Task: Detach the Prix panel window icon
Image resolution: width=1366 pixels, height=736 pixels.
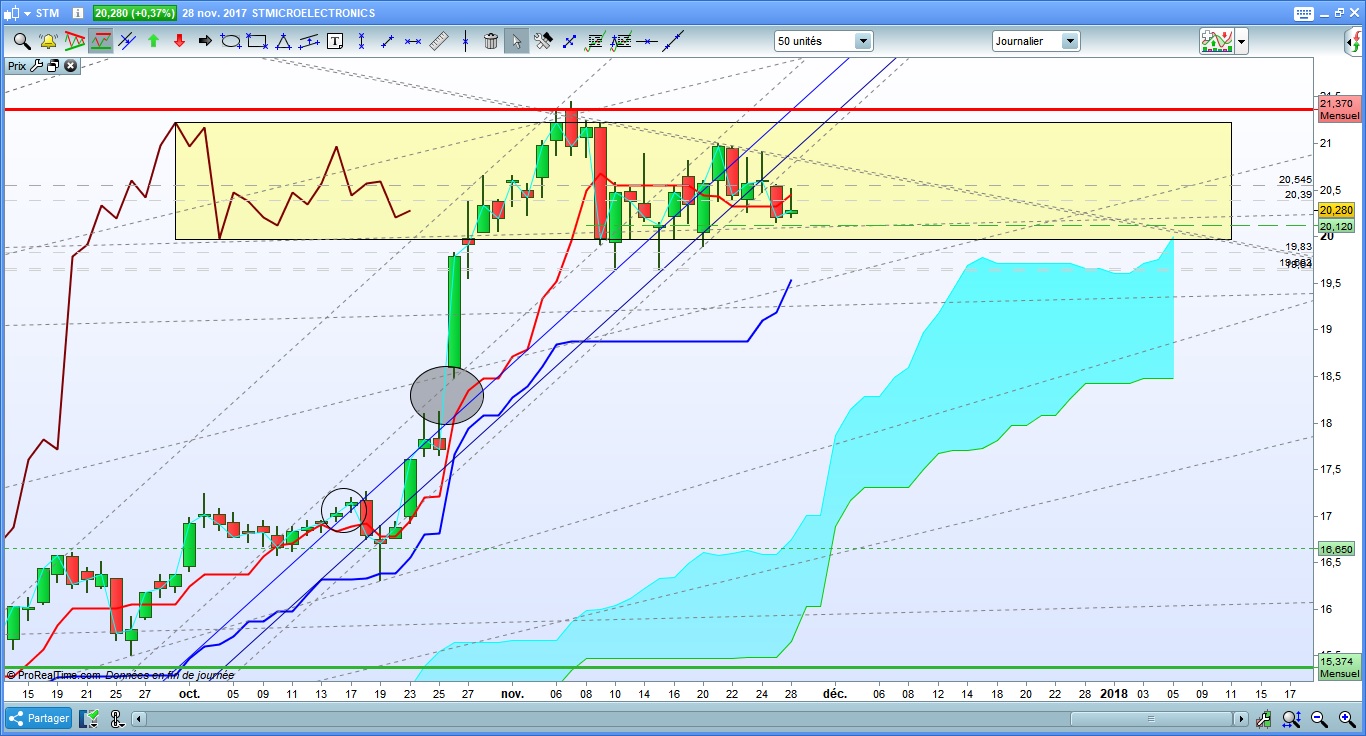Action: [x=53, y=66]
